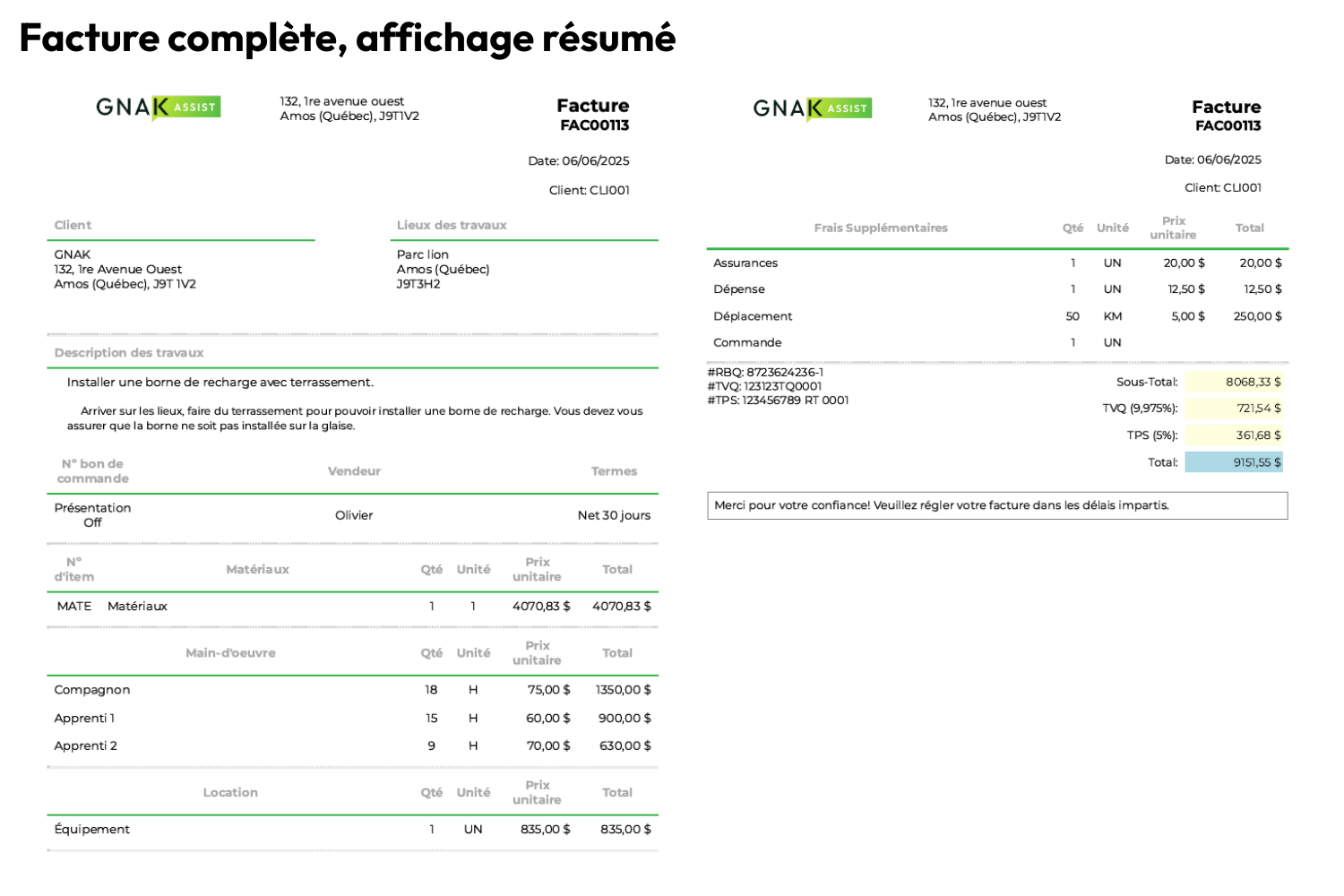Click total "630,00 $" for Apprenti 2
The height and width of the screenshot is (896, 1344).
coord(625,746)
